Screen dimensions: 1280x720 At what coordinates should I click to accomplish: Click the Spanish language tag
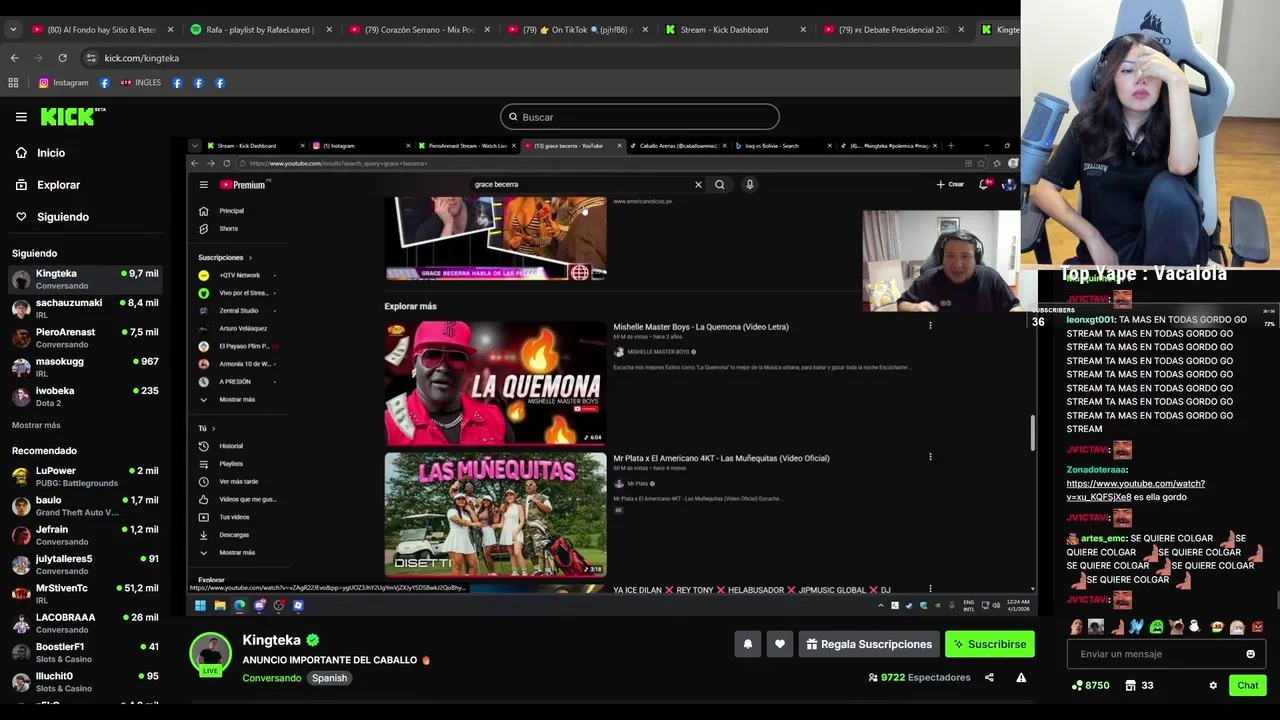tap(329, 678)
